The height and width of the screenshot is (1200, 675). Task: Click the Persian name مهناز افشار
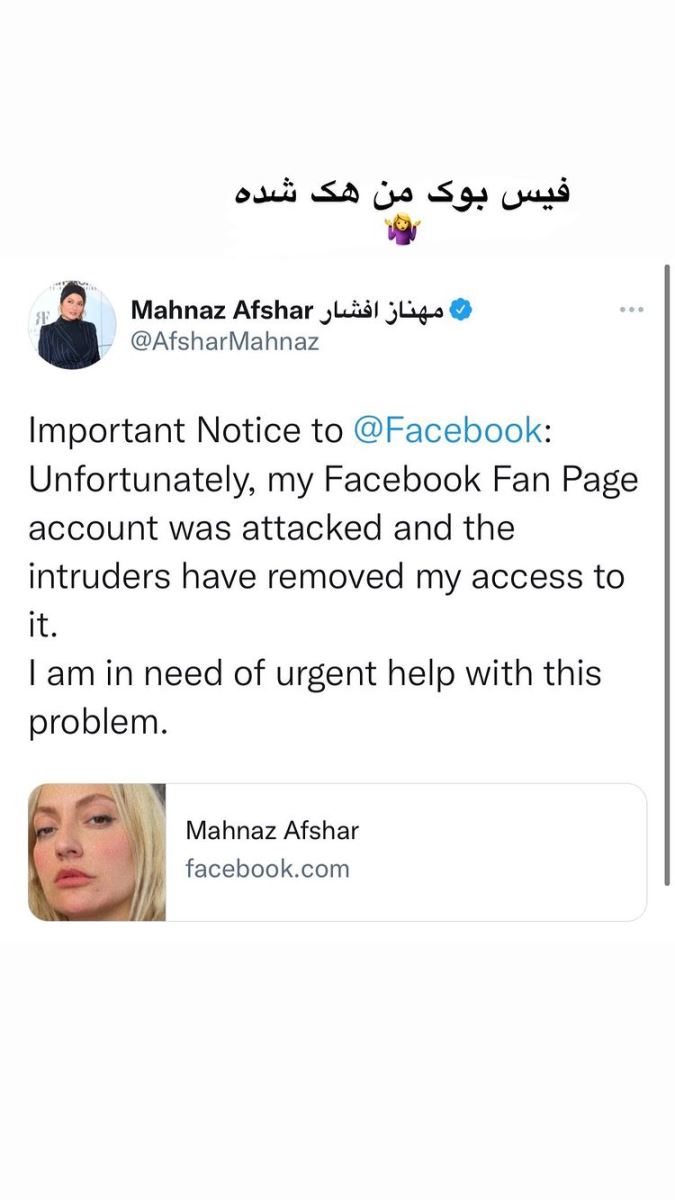click(382, 310)
